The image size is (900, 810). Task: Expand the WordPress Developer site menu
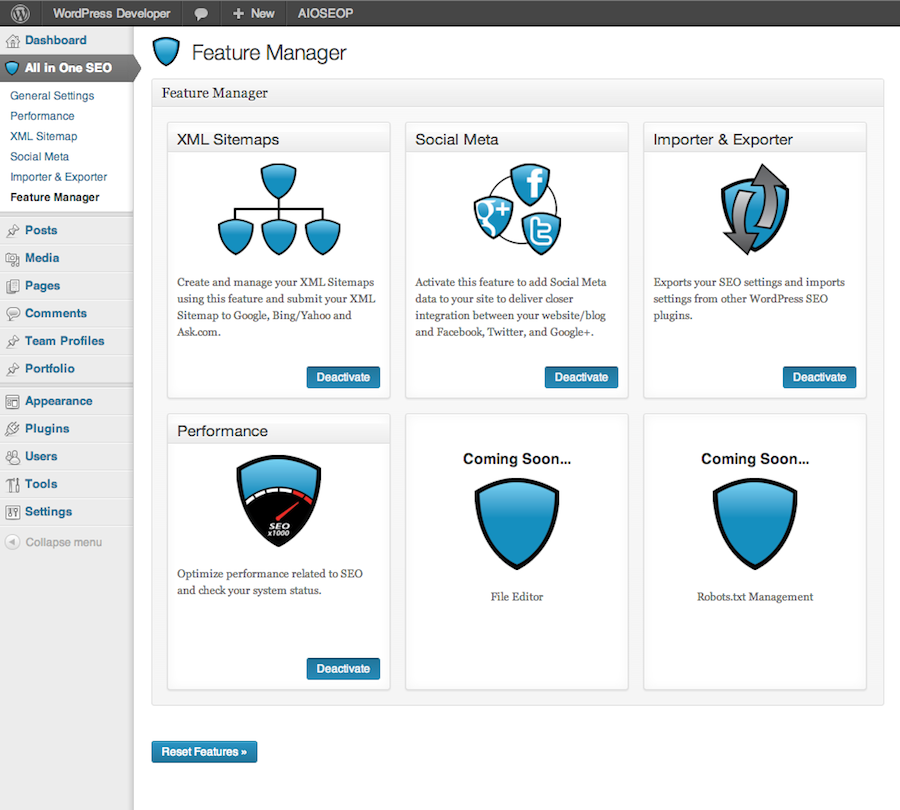111,14
